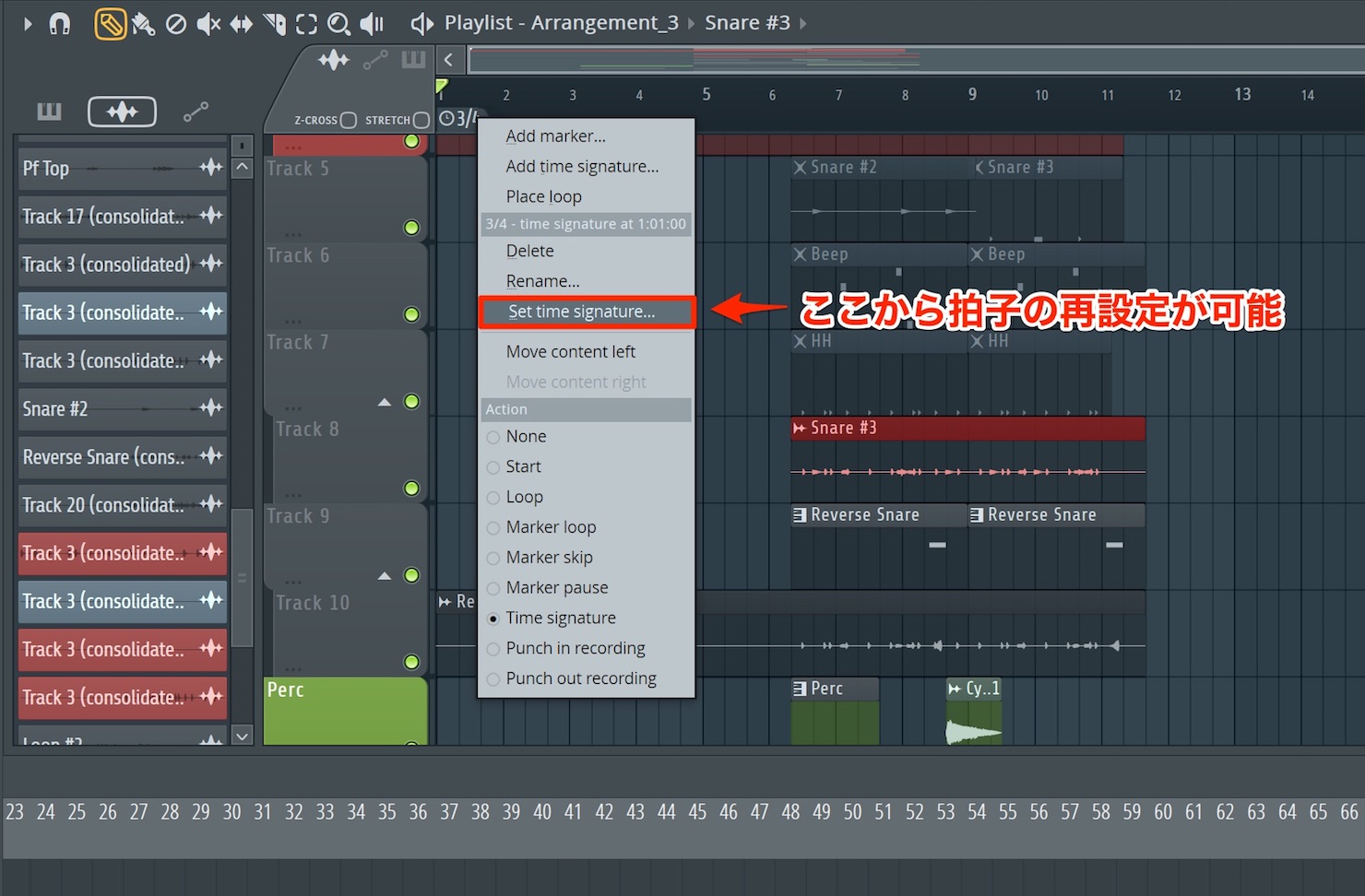Click the speaker icon beside the Playlist title

point(422,24)
